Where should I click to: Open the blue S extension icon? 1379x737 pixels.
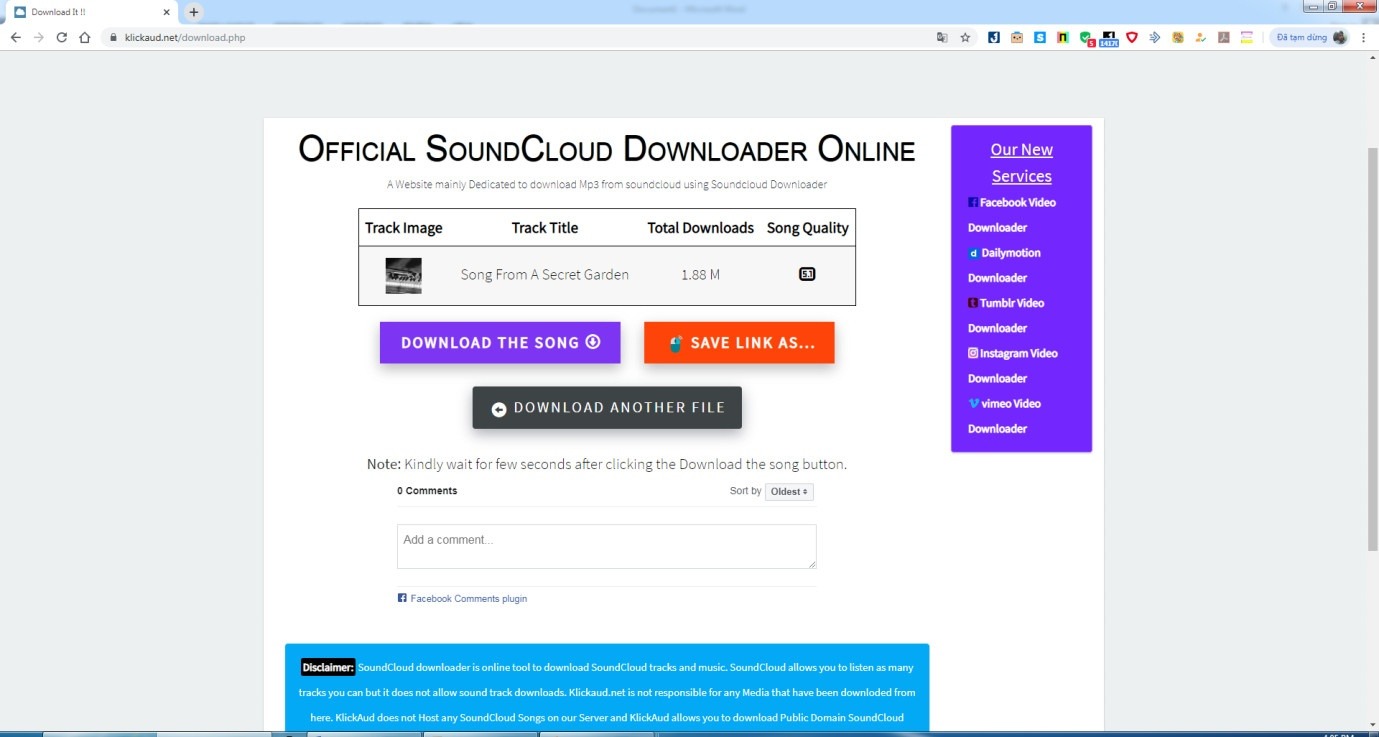point(1040,37)
